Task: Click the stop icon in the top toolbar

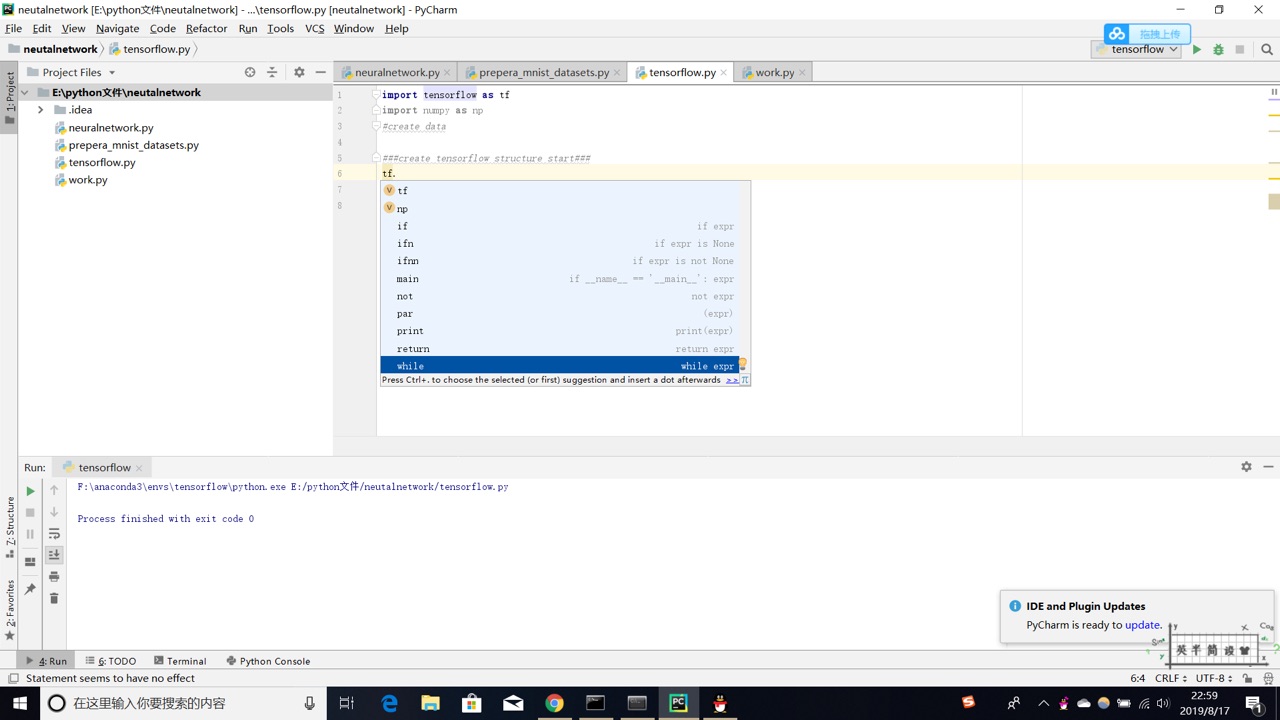Action: tap(1240, 49)
